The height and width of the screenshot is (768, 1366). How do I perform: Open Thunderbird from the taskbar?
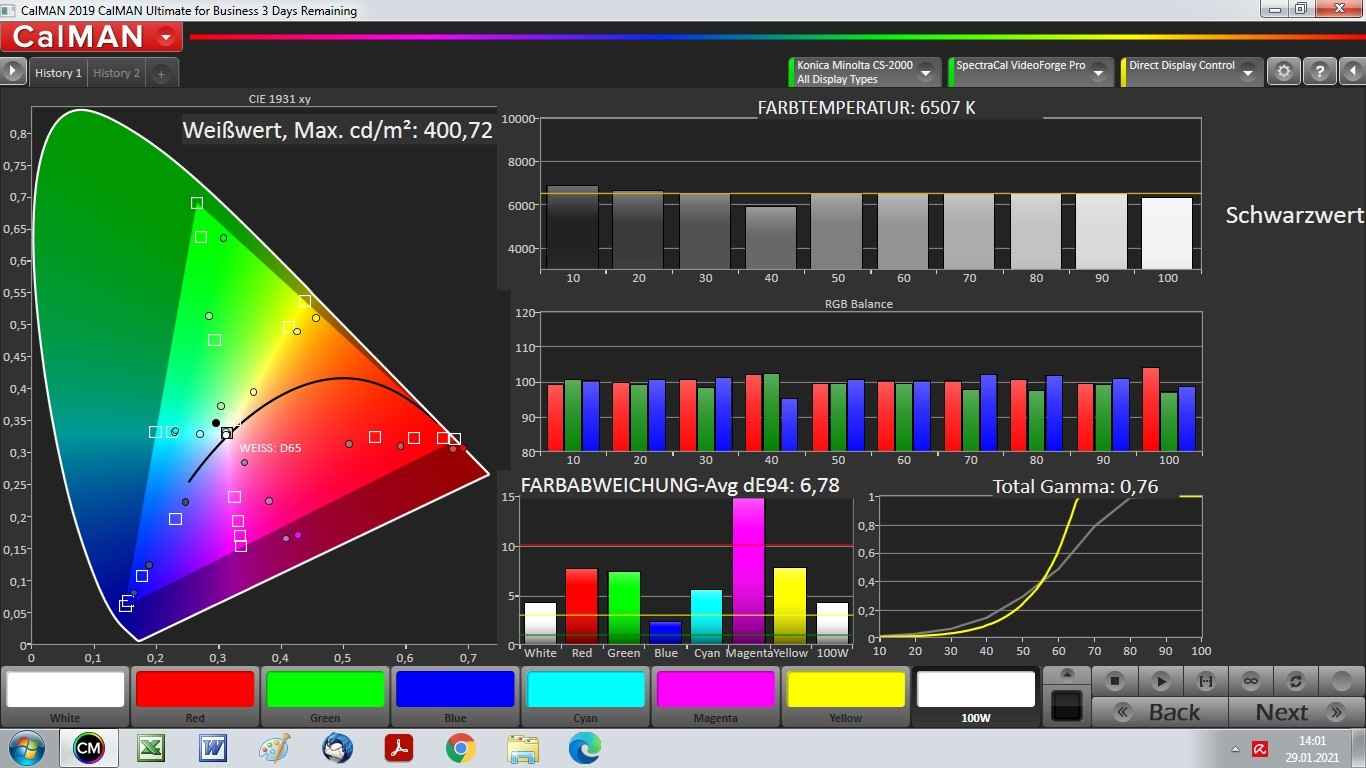pyautogui.click(x=337, y=748)
